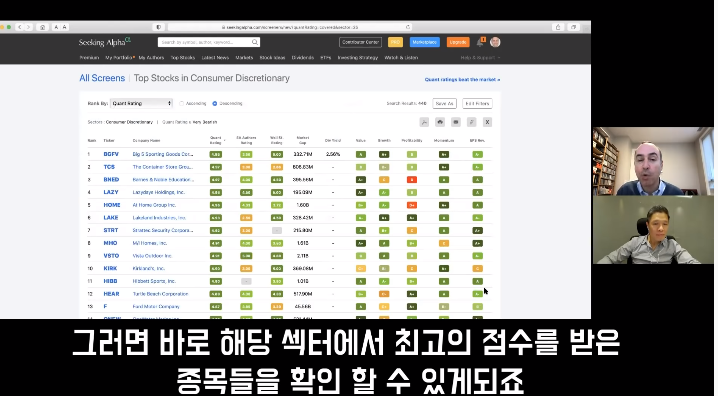Open the Latest News menu
The height and width of the screenshot is (396, 718).
coord(215,58)
